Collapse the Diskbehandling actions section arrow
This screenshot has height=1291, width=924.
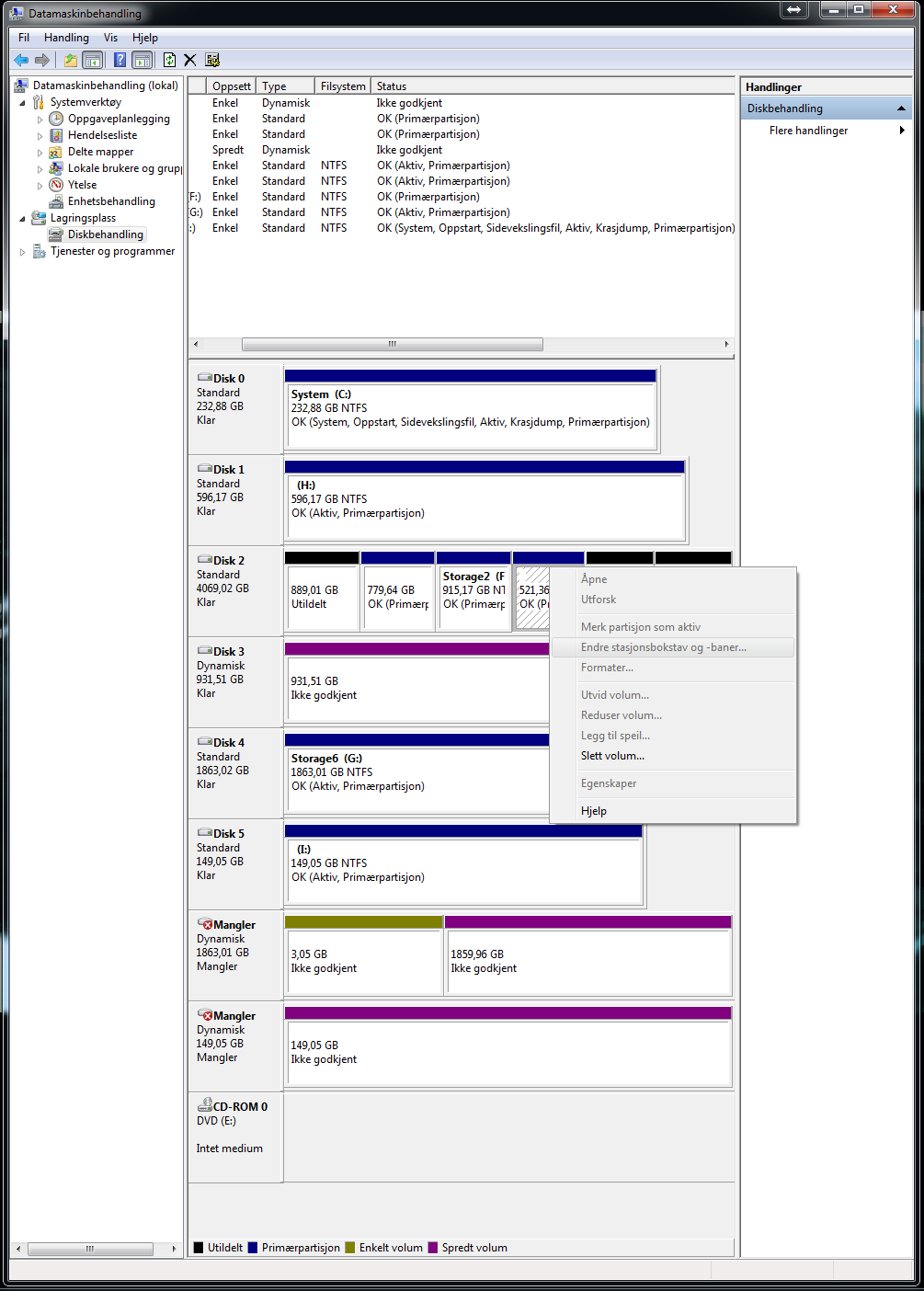[901, 109]
